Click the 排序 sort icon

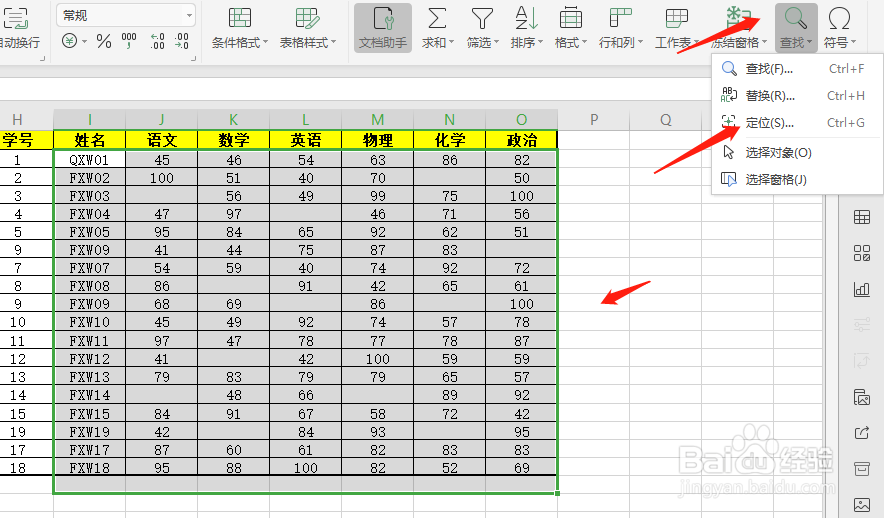click(x=526, y=19)
